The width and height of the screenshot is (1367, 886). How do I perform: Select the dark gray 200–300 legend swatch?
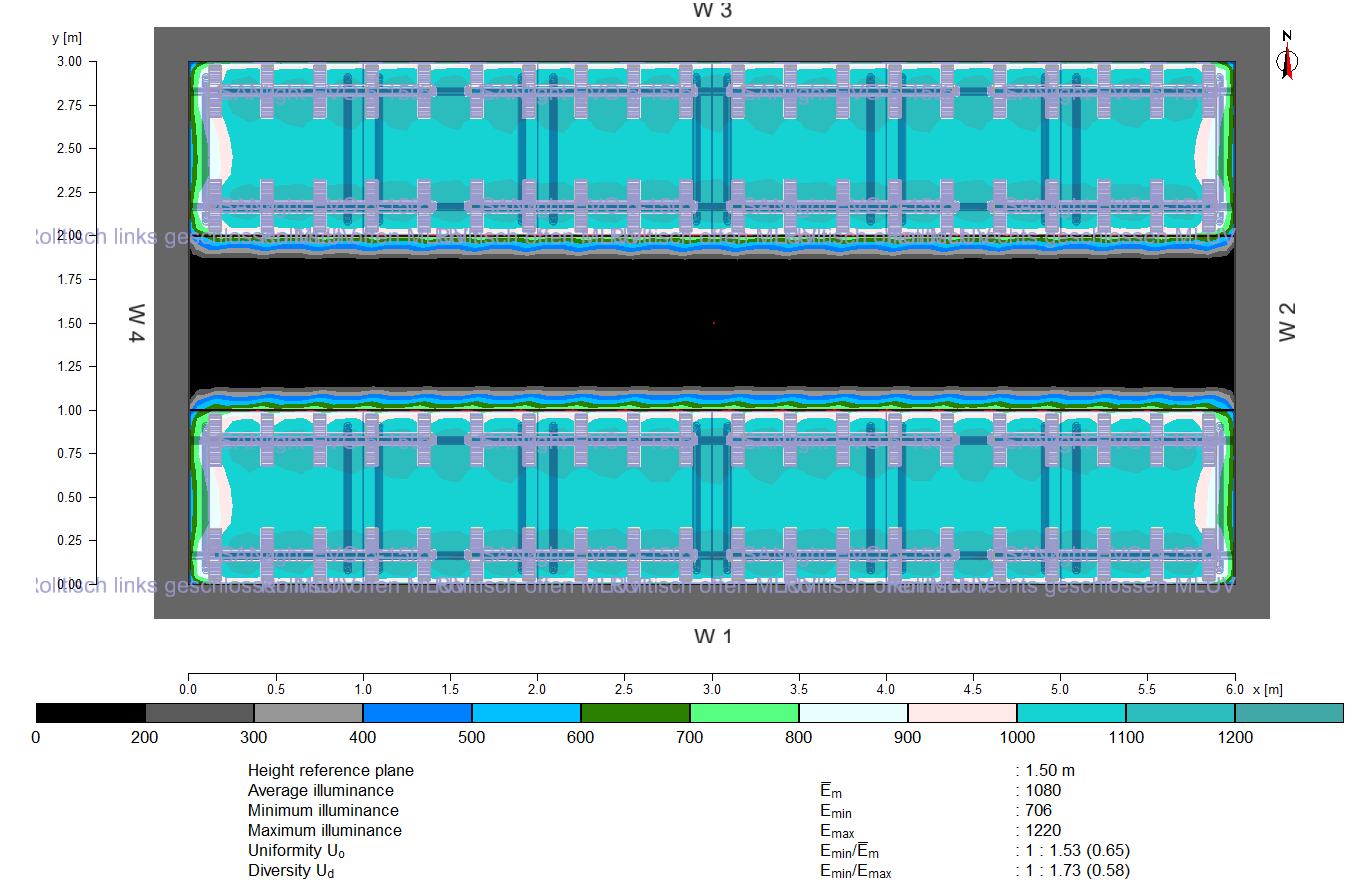point(200,713)
